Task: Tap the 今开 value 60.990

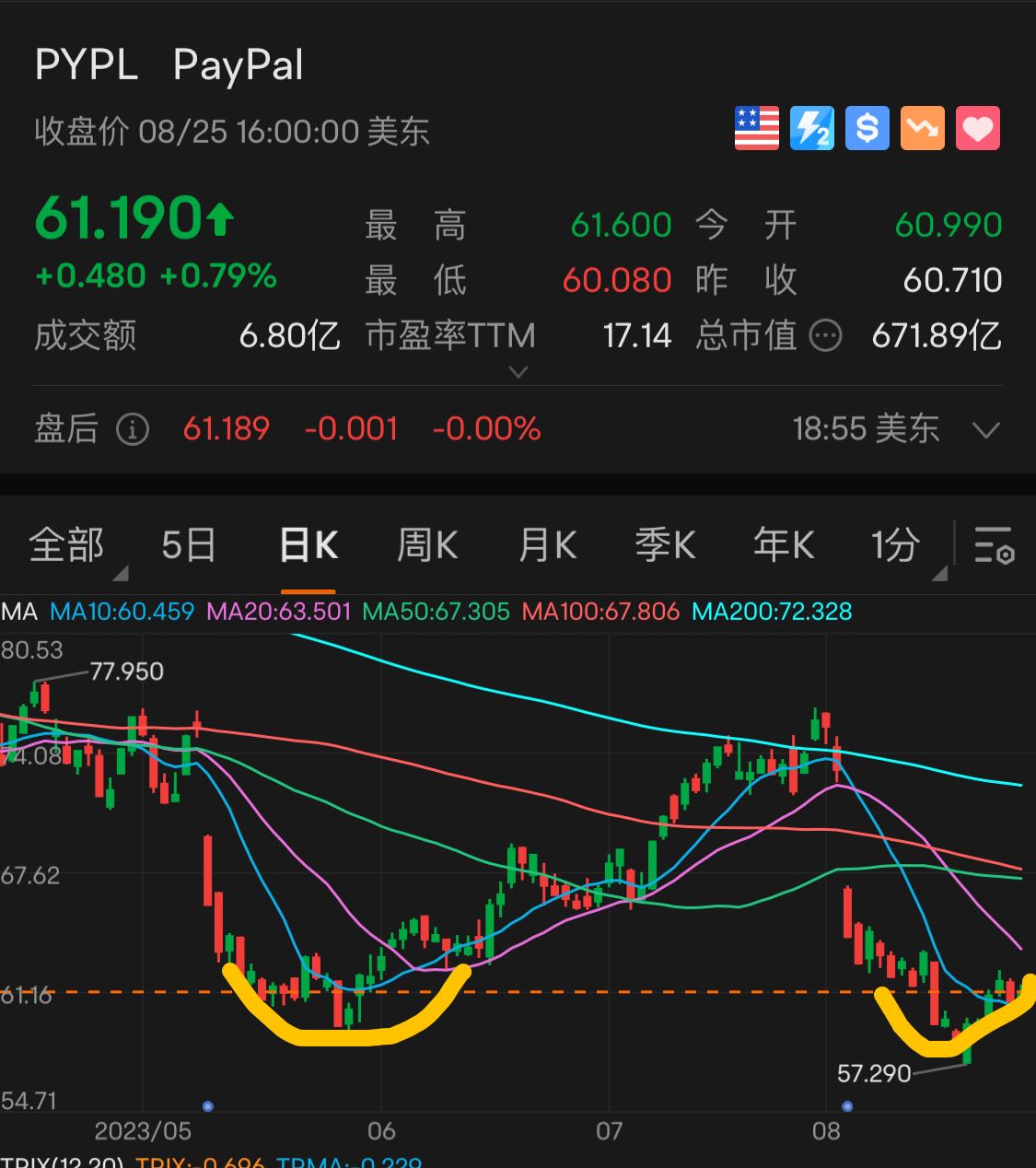Action: point(949,225)
